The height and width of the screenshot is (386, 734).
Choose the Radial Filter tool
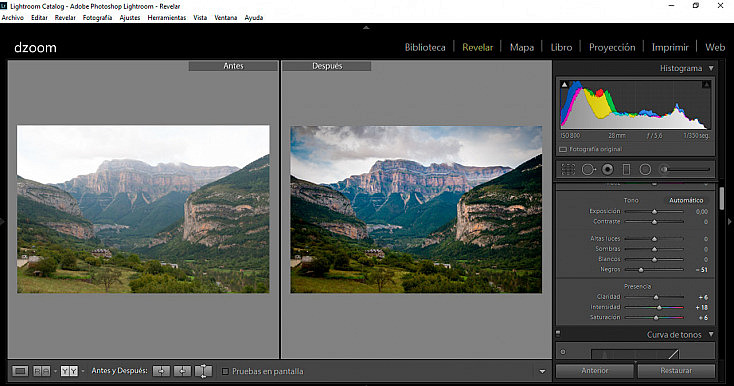646,169
